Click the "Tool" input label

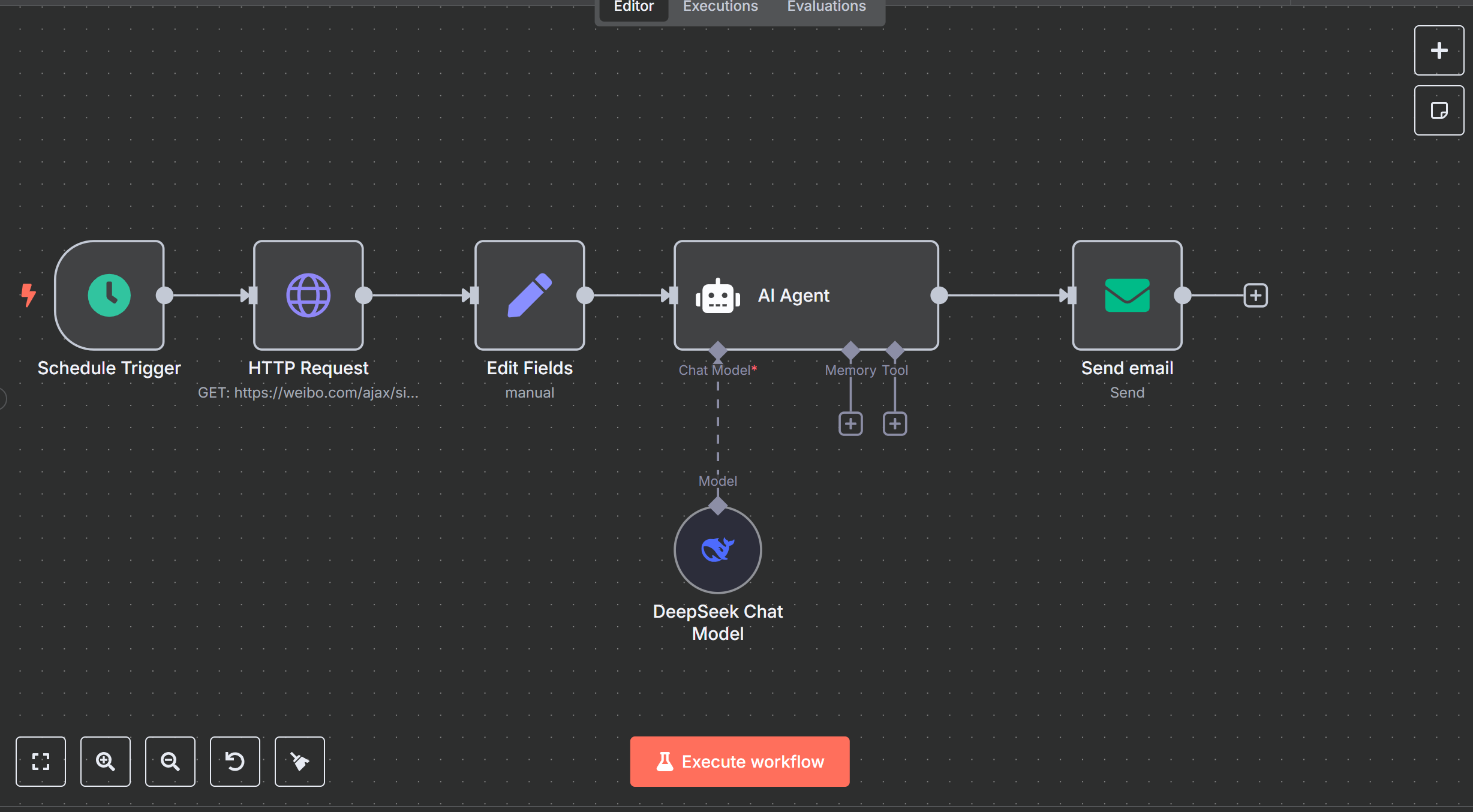coord(895,371)
